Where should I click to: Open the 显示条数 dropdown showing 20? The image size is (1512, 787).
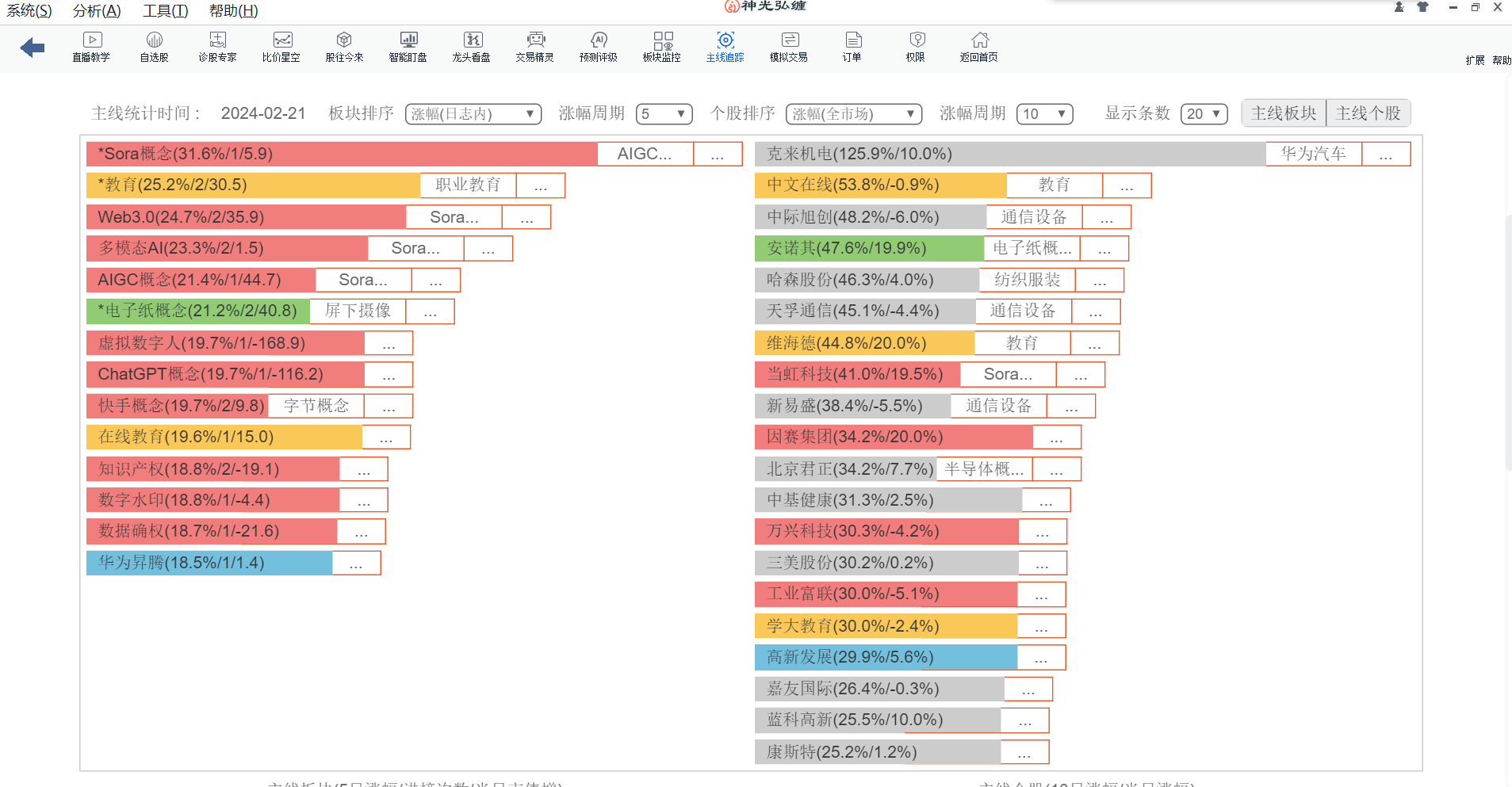tap(1204, 114)
